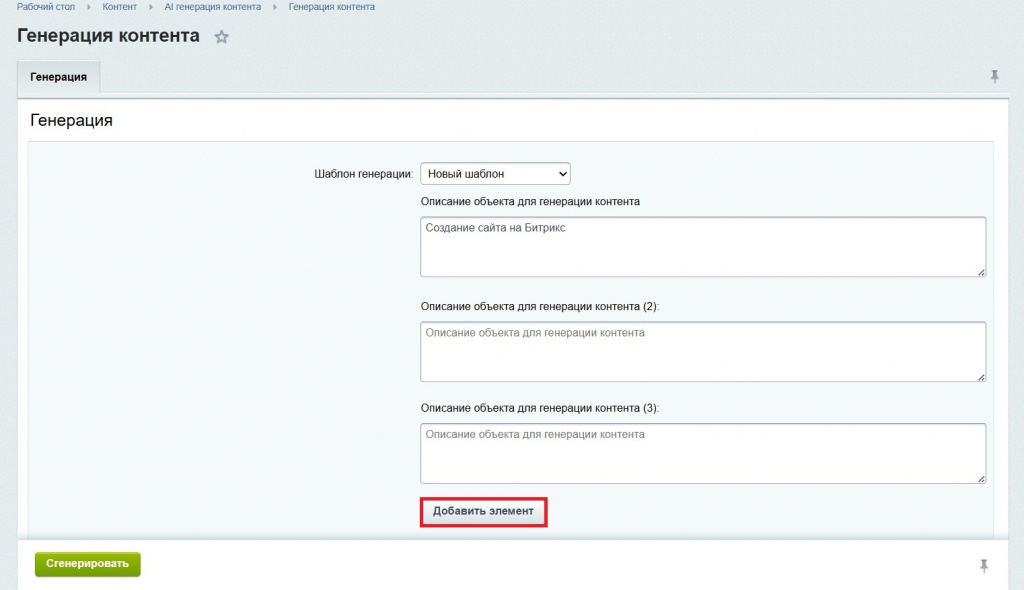
Task: Expand the arrow after the Рабочий стол breadcrumb
Action: (x=89, y=7)
